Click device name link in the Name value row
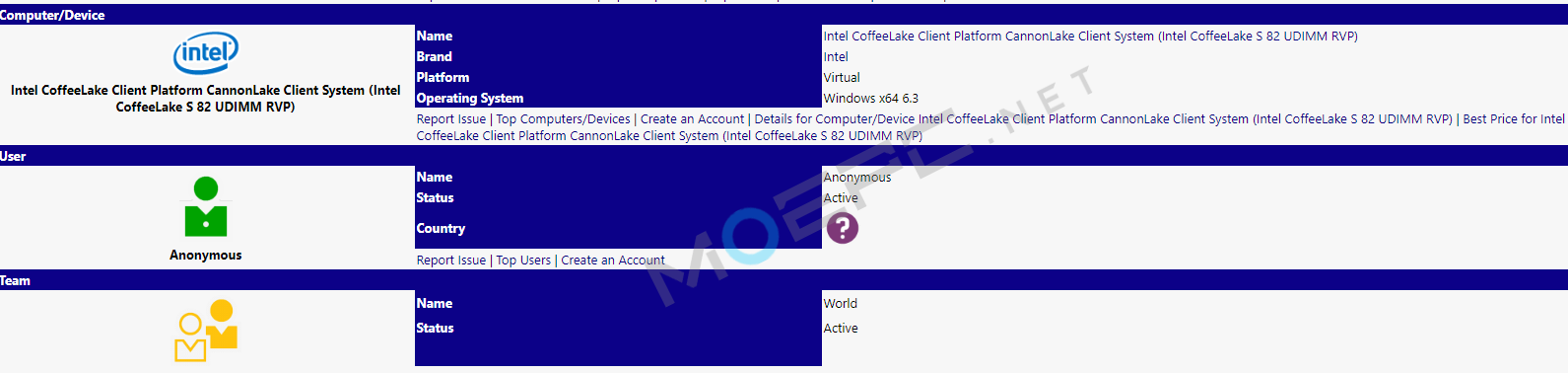This screenshot has height=373, width=1568. click(1090, 37)
